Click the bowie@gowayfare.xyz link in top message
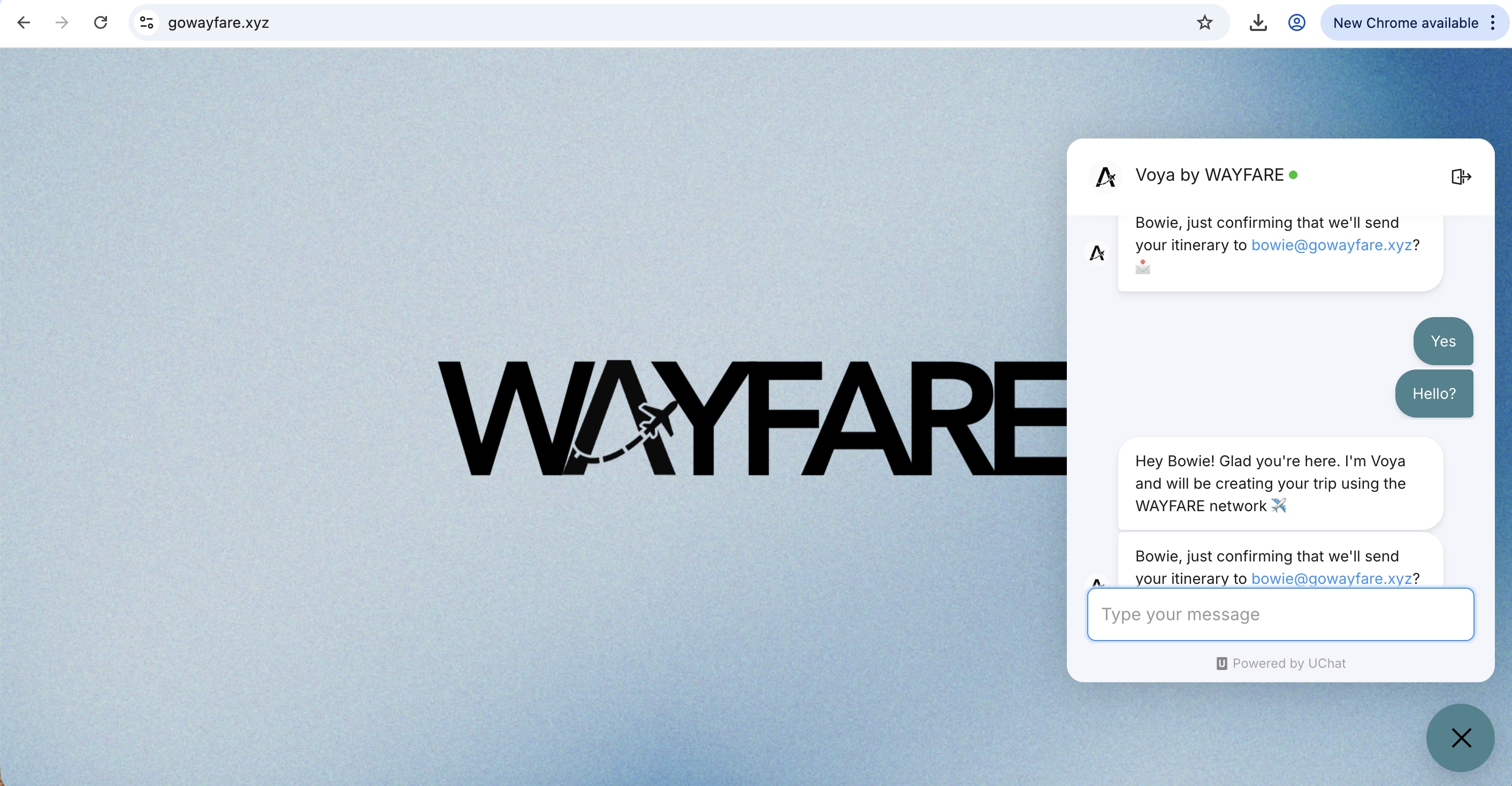Screen dimensions: 1512x786 tap(1331, 245)
